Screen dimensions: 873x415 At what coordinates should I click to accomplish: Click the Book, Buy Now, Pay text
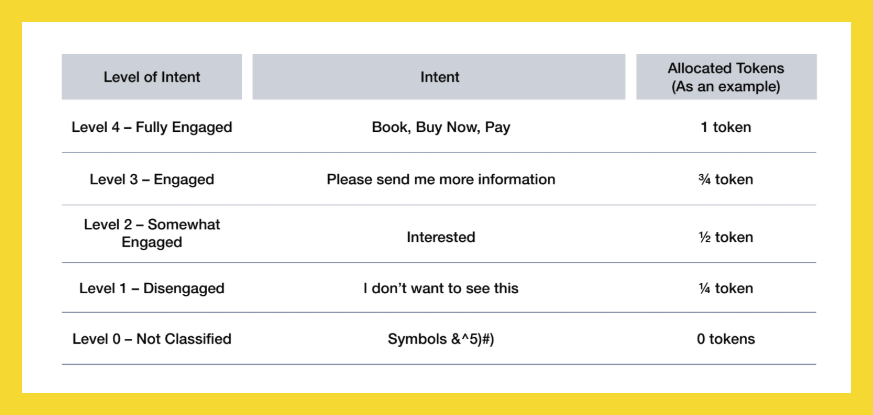(x=440, y=128)
